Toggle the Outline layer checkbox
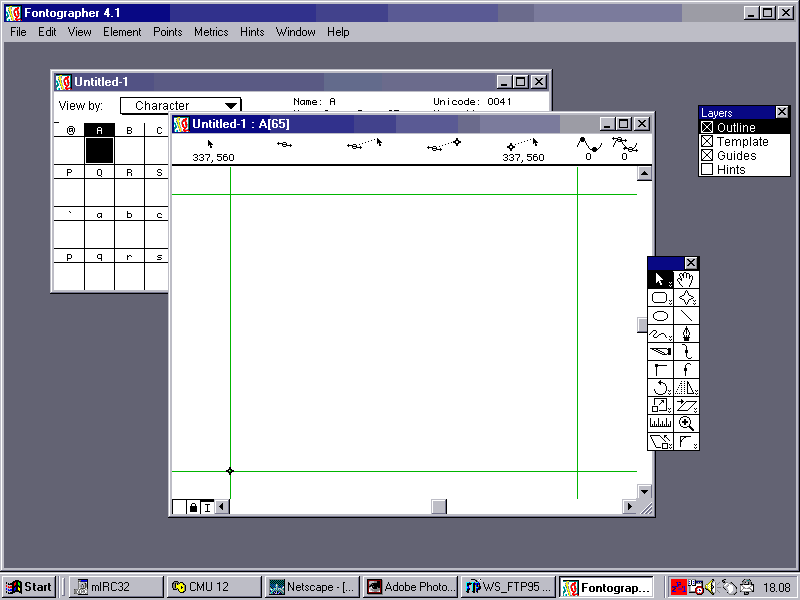800x600 pixels. coord(707,127)
